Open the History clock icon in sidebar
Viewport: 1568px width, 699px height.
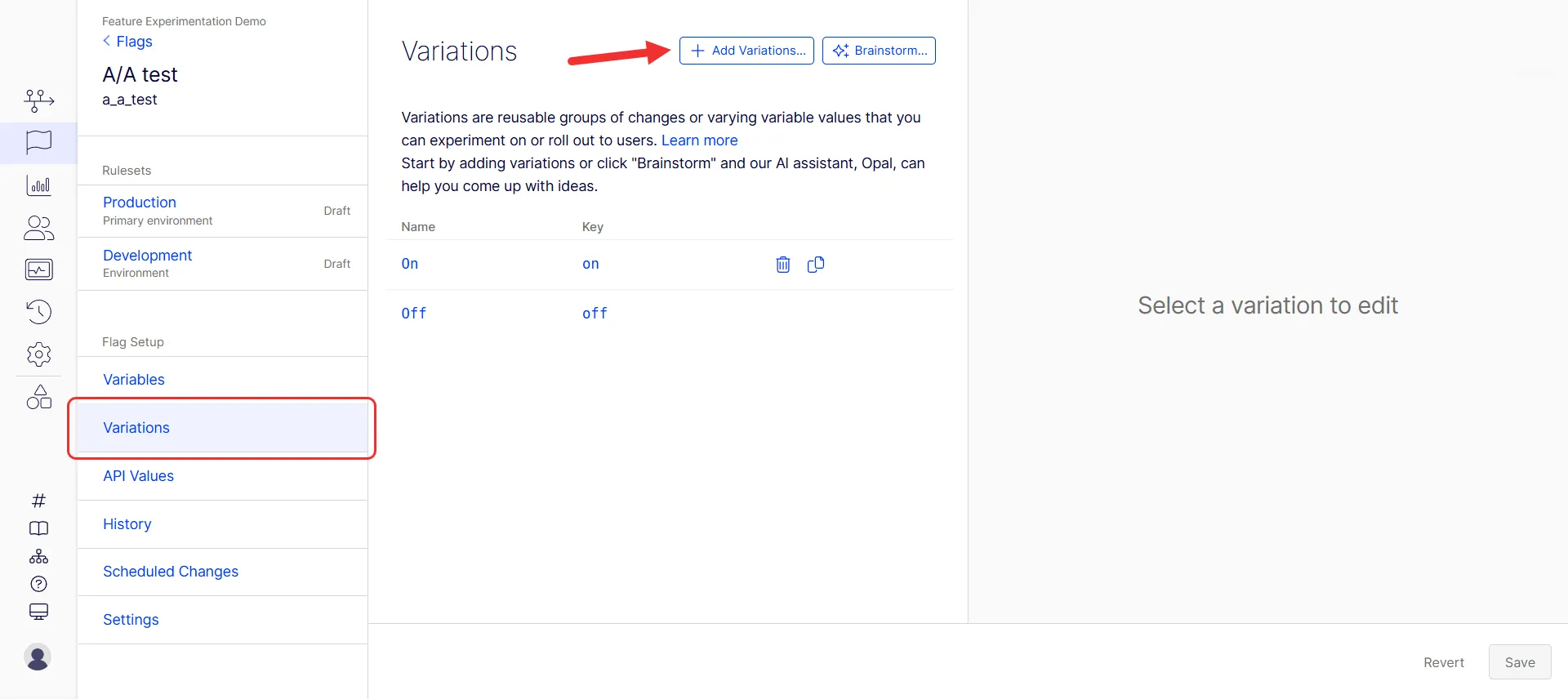point(38,312)
